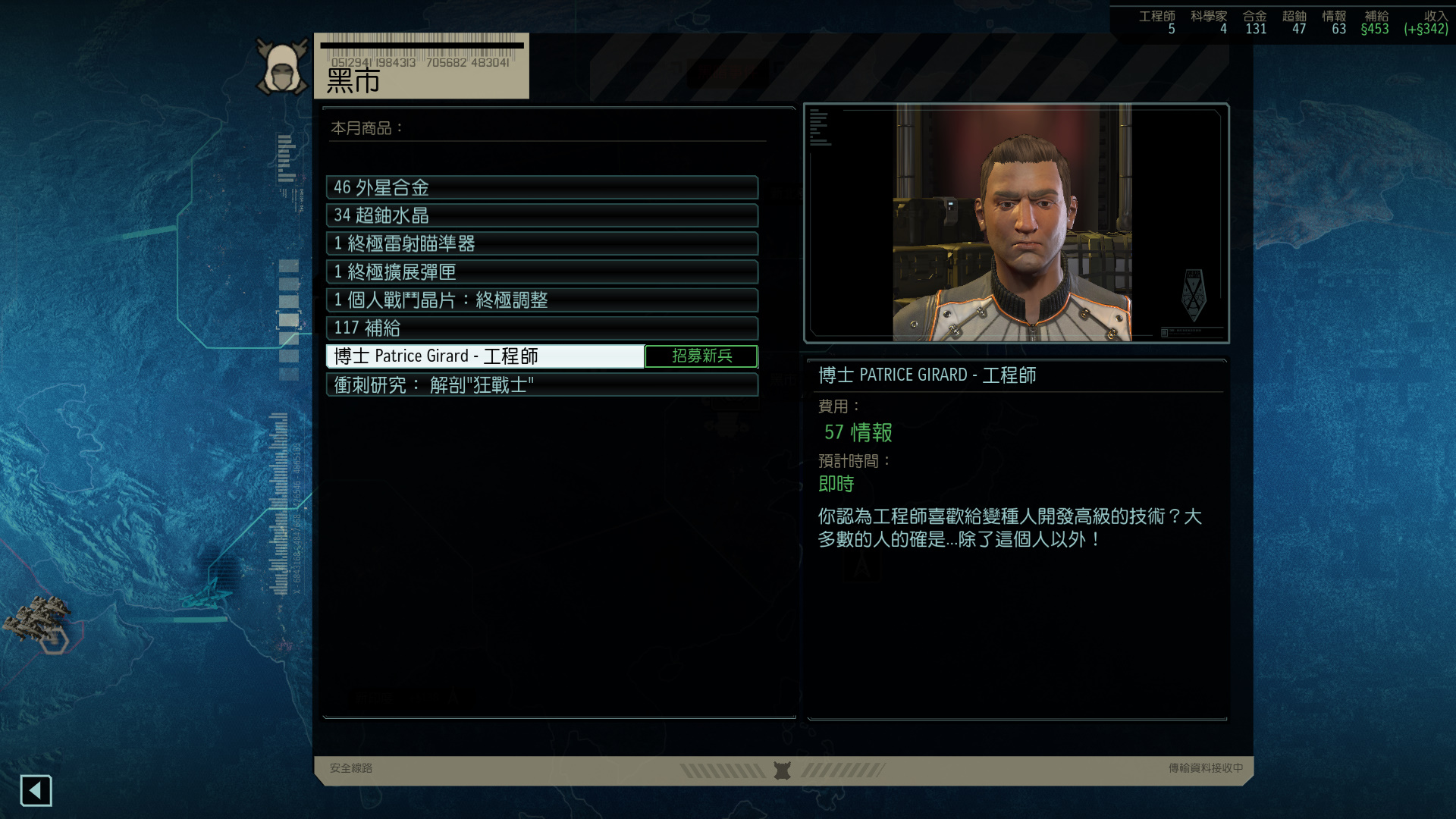
Task: Click the 57 情報 cost text
Action: click(858, 432)
